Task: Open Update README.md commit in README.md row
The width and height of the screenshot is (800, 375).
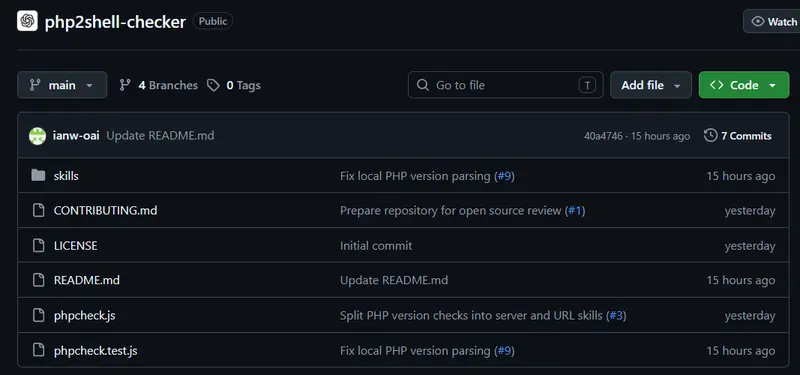Action: click(394, 280)
